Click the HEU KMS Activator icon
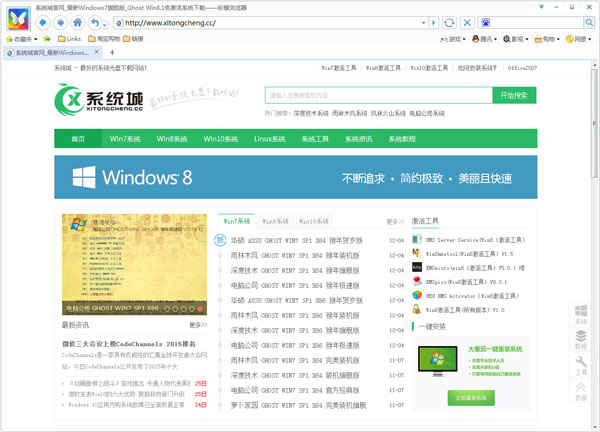 [x=417, y=295]
